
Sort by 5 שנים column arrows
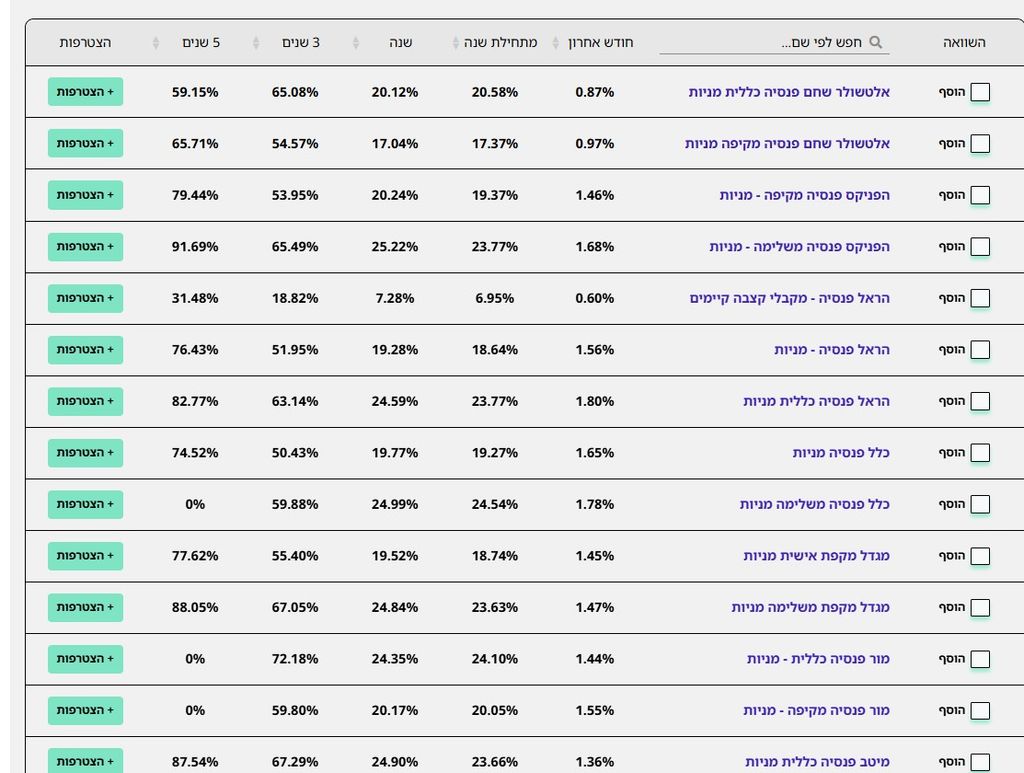tap(156, 42)
